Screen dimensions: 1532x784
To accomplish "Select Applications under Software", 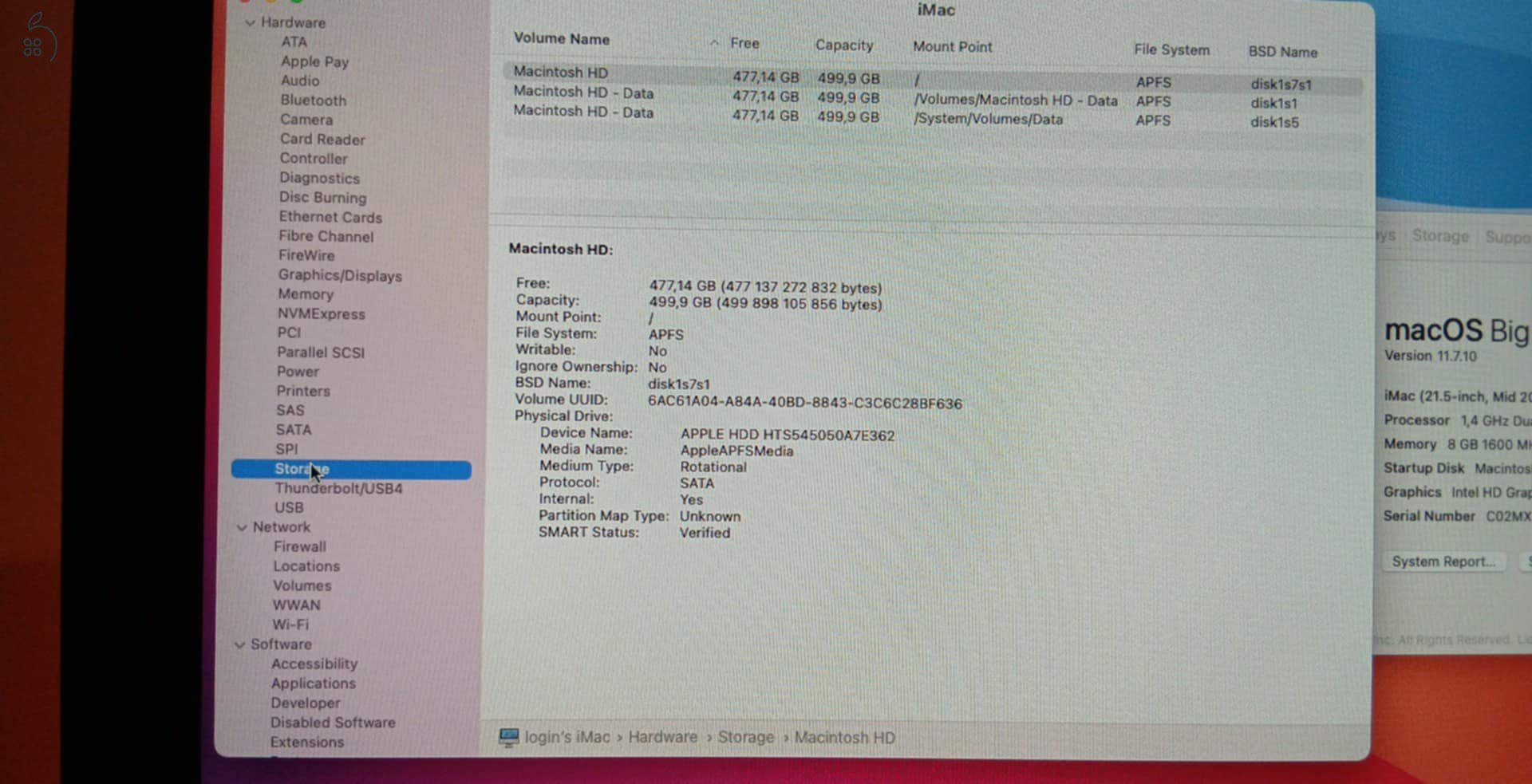I will click(x=313, y=683).
